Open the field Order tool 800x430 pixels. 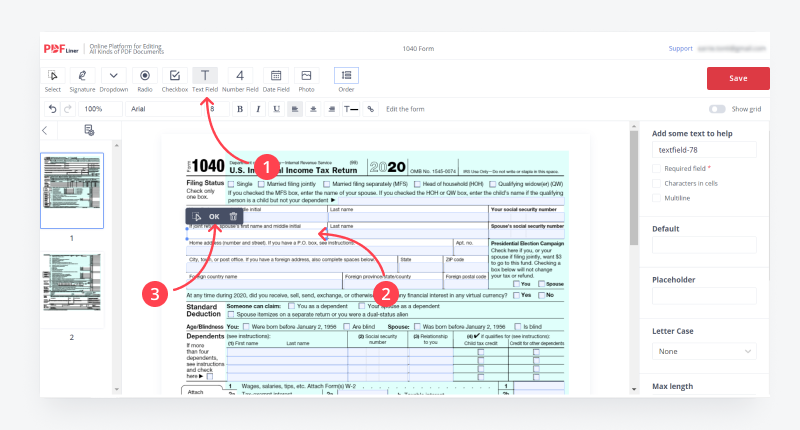(346, 75)
